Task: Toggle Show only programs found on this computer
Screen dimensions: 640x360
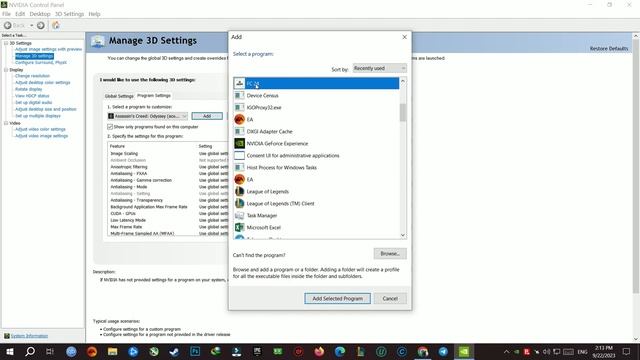Action: point(110,127)
